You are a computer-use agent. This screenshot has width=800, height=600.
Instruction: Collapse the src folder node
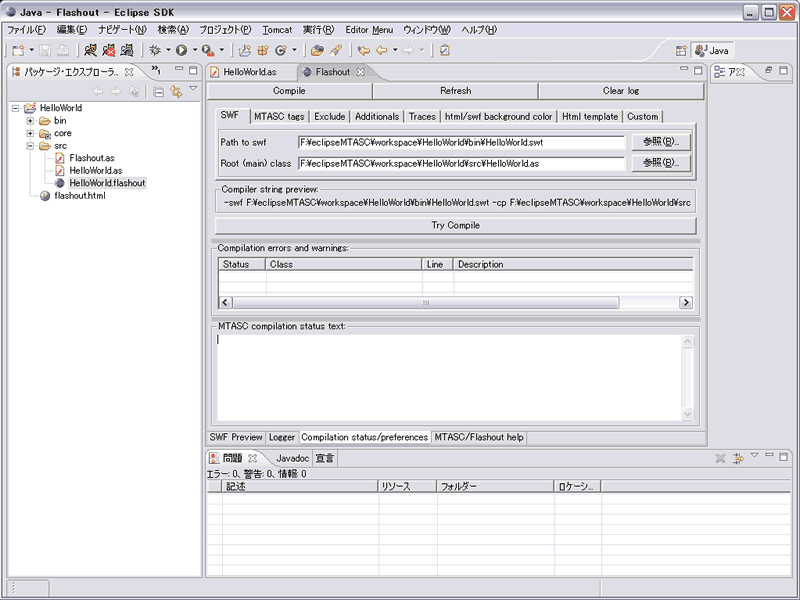pyautogui.click(x=30, y=146)
